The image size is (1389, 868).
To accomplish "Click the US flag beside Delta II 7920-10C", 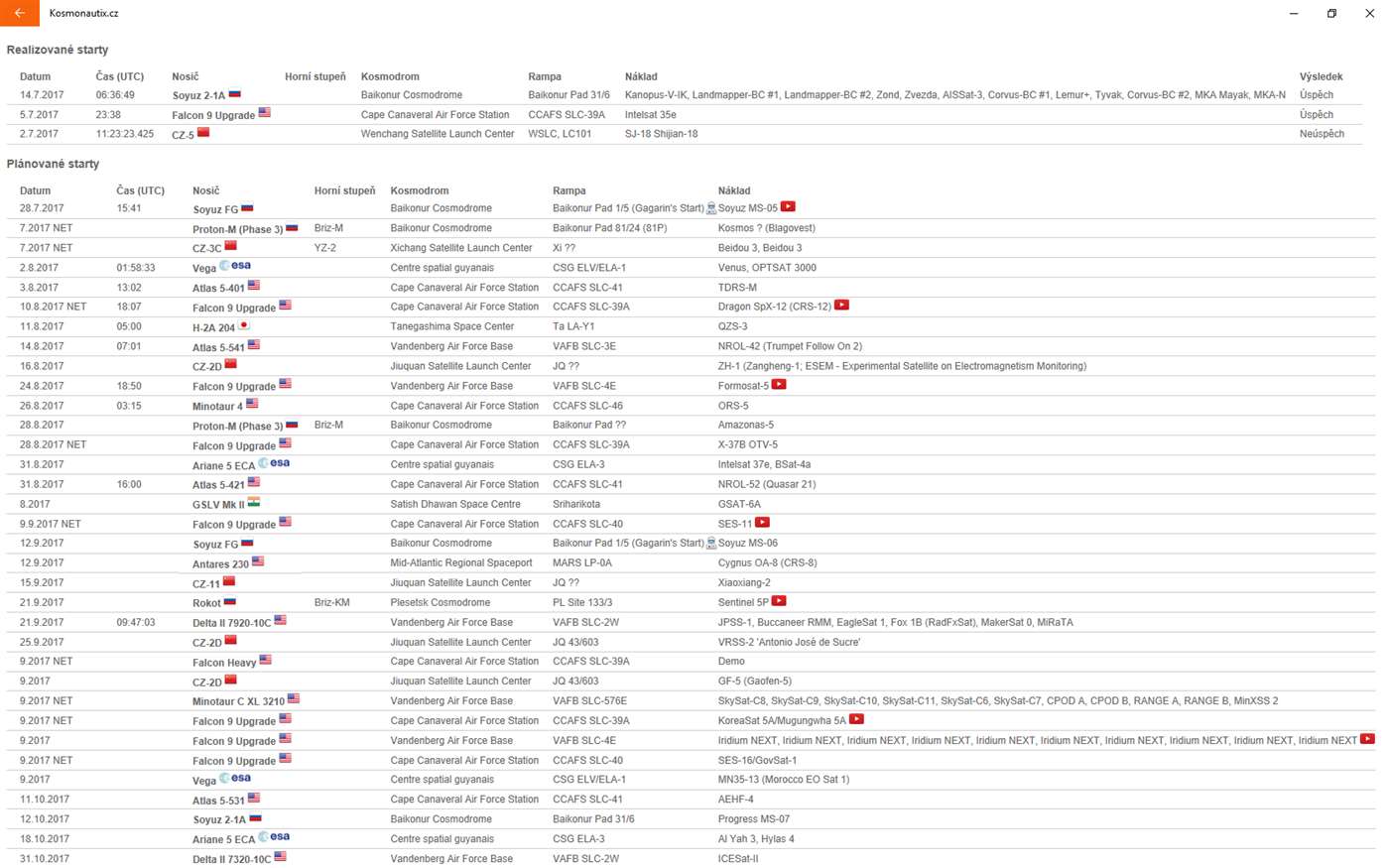I will (x=281, y=621).
